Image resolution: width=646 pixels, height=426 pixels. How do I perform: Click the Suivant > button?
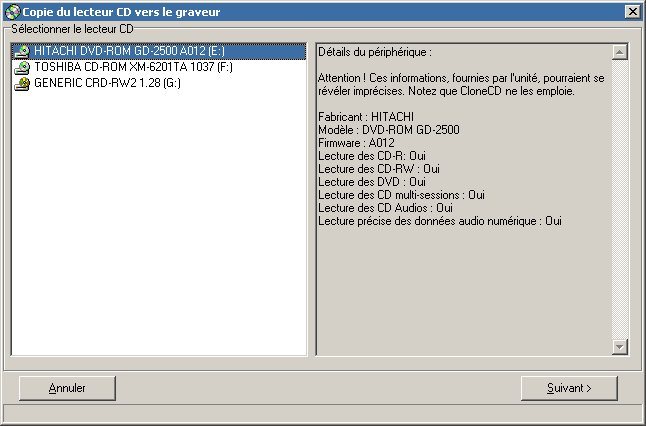click(569, 388)
